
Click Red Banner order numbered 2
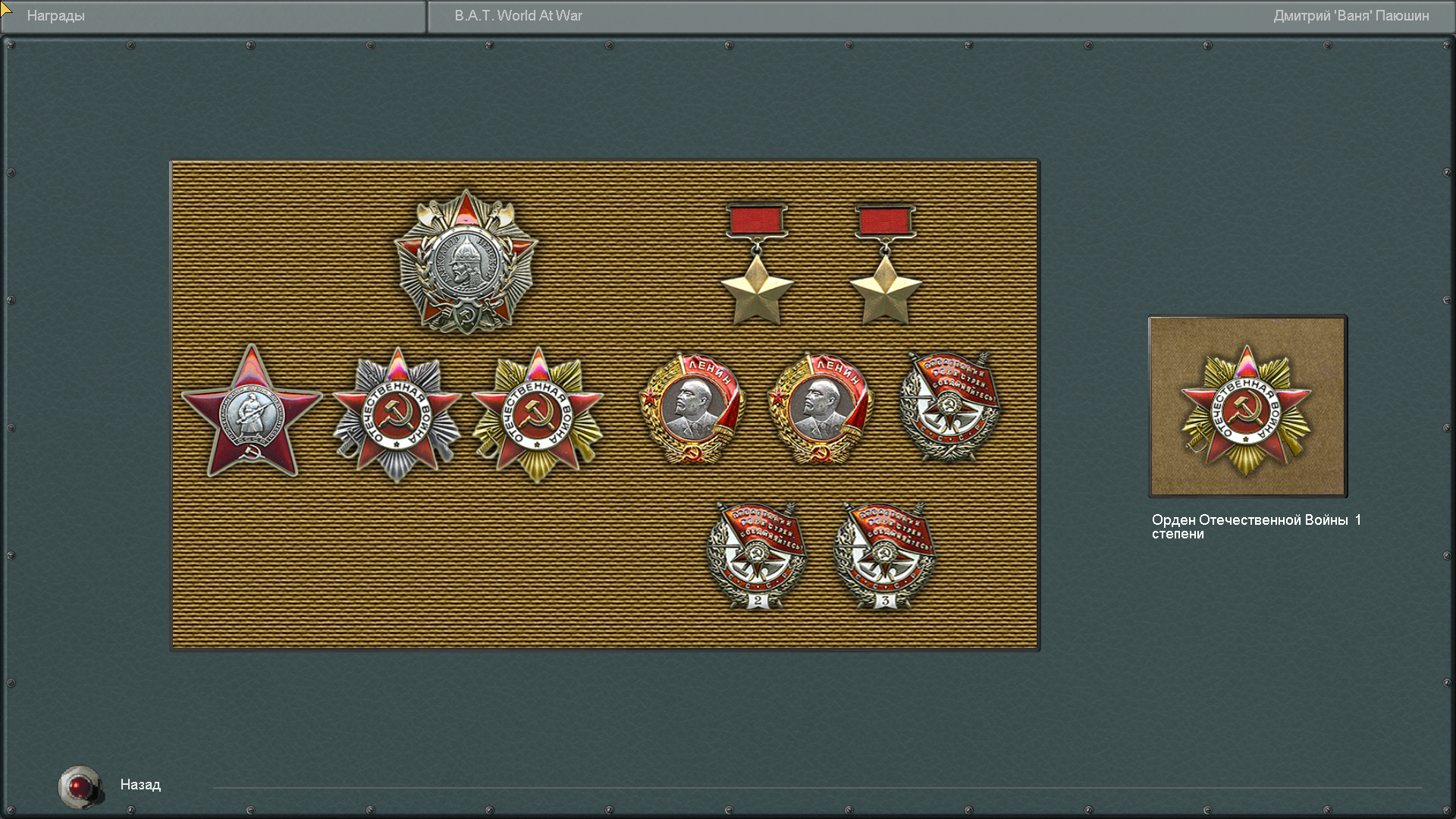(756, 555)
